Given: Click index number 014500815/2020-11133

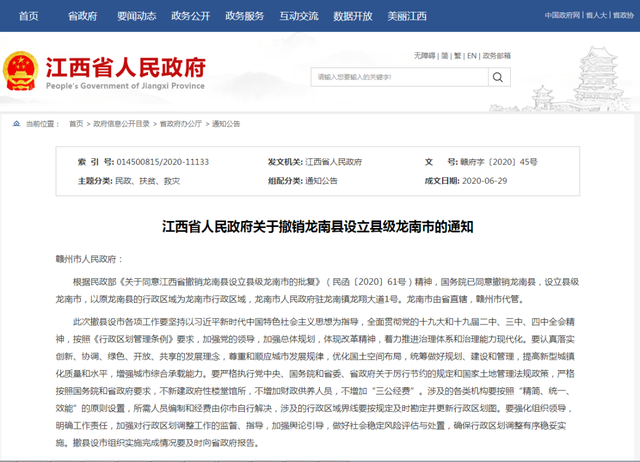Looking at the screenshot, I should pos(162,162).
